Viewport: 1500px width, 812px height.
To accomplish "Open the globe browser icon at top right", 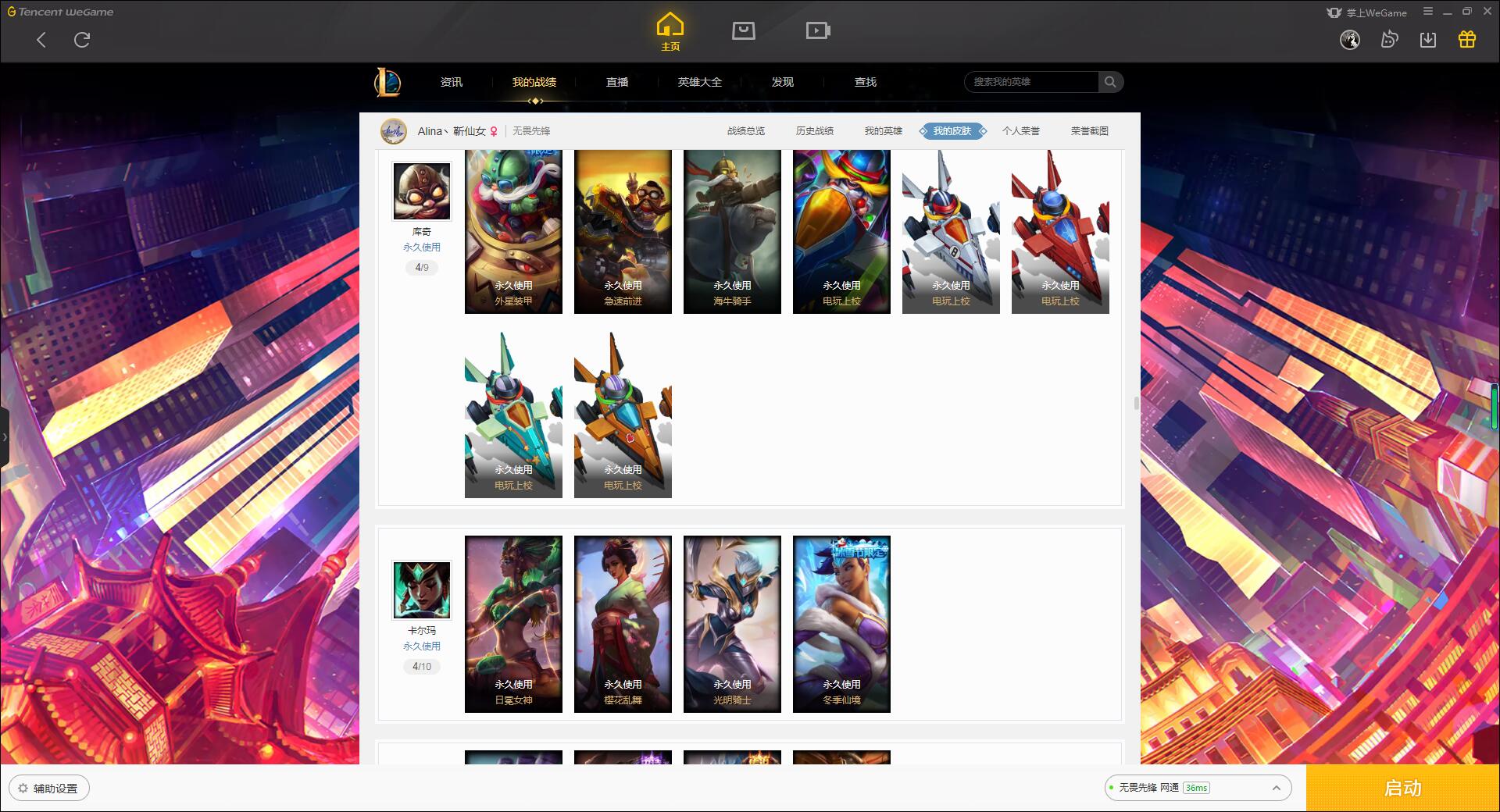I will point(1350,40).
